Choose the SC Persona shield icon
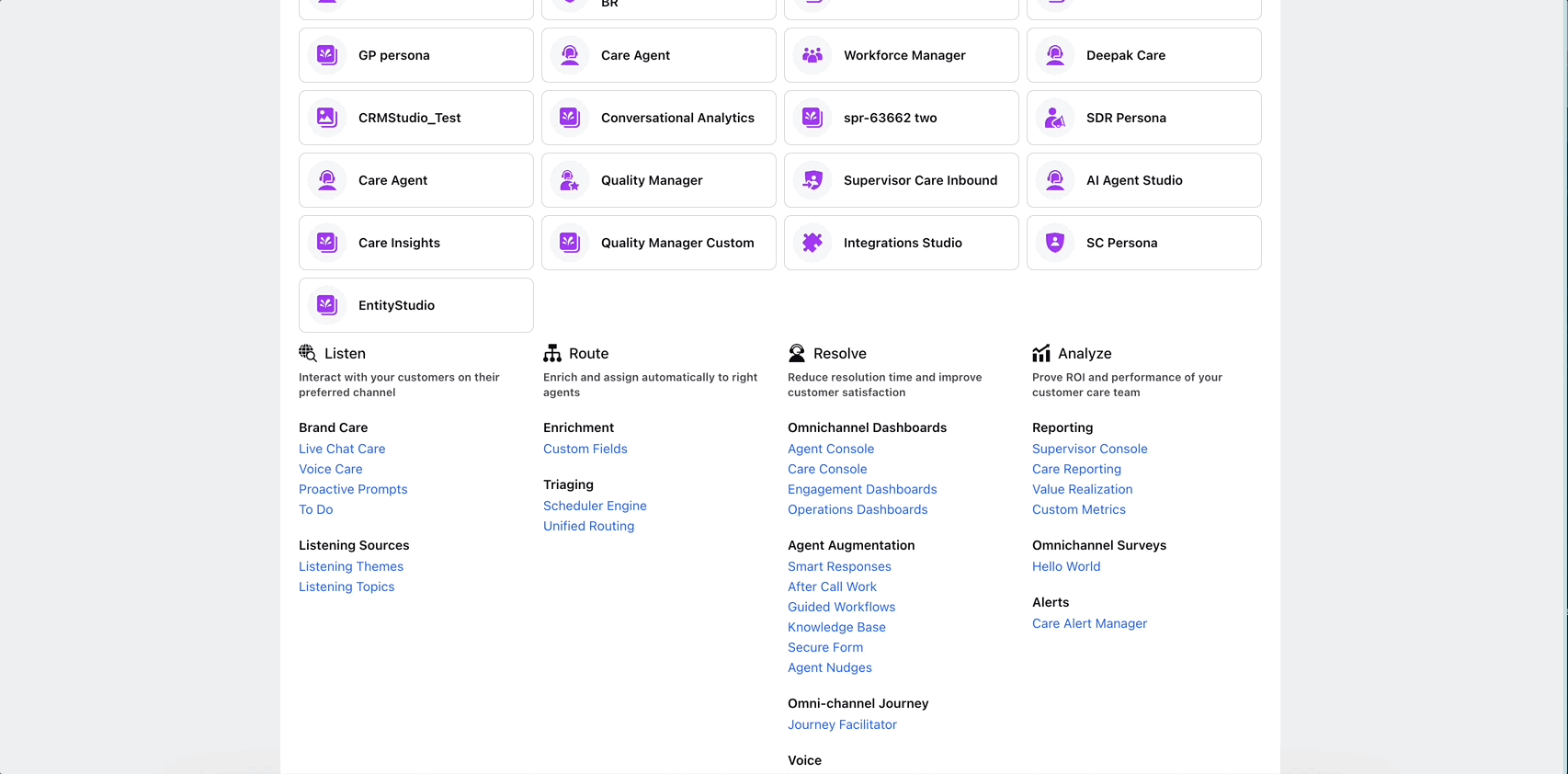1568x774 pixels. coord(1055,243)
